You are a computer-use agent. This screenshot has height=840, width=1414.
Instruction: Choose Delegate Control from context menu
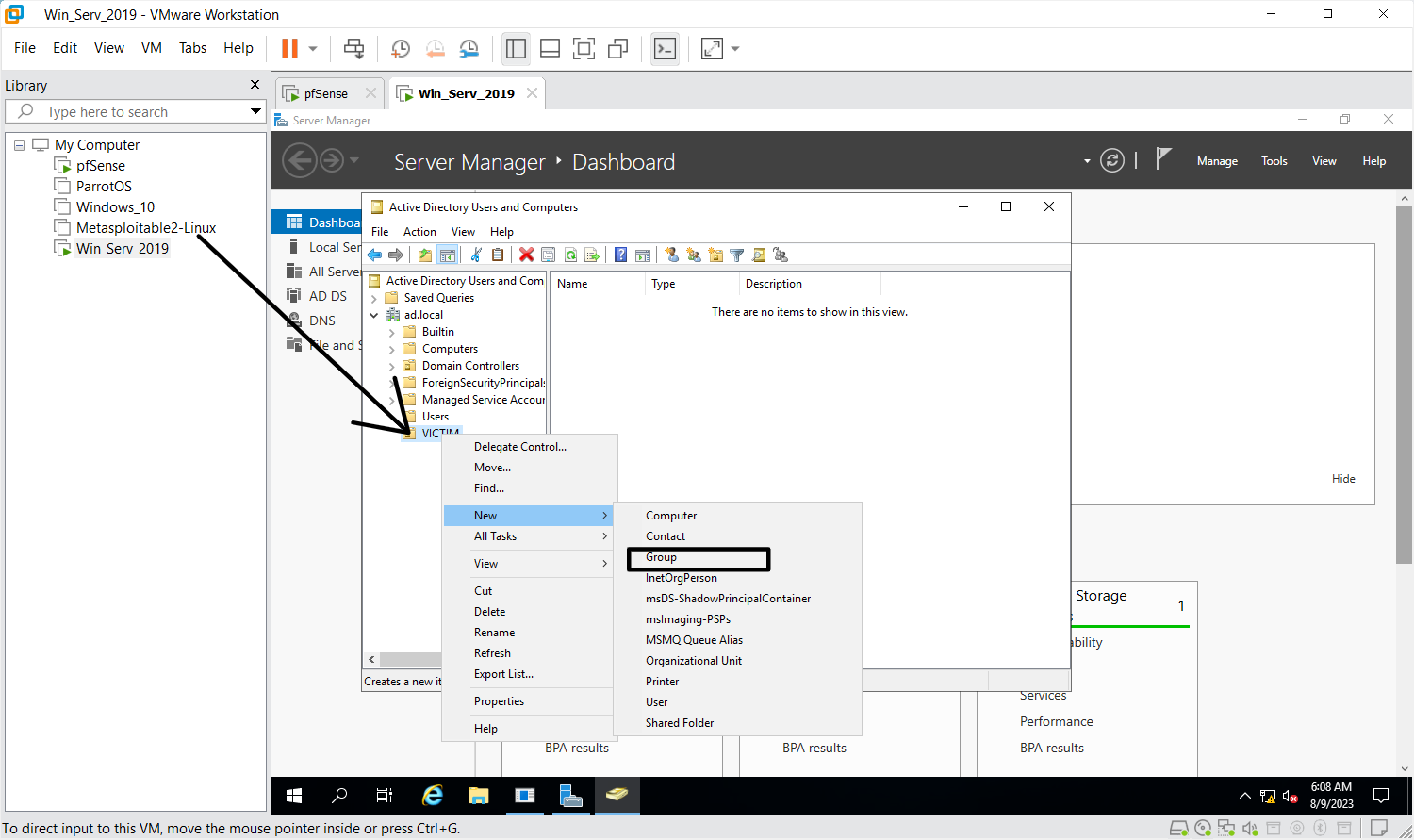click(x=520, y=447)
